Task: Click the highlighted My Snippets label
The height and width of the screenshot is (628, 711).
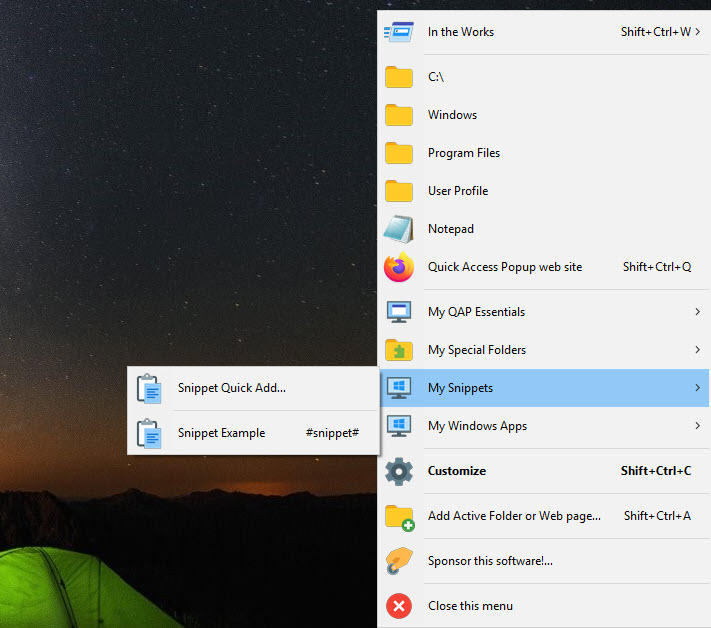Action: tap(460, 388)
